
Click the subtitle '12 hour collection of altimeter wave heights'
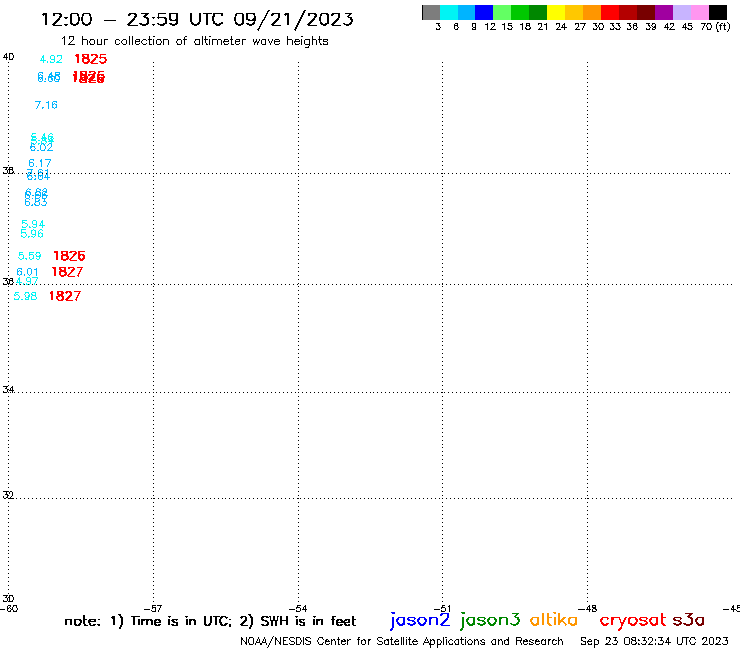pos(194,41)
